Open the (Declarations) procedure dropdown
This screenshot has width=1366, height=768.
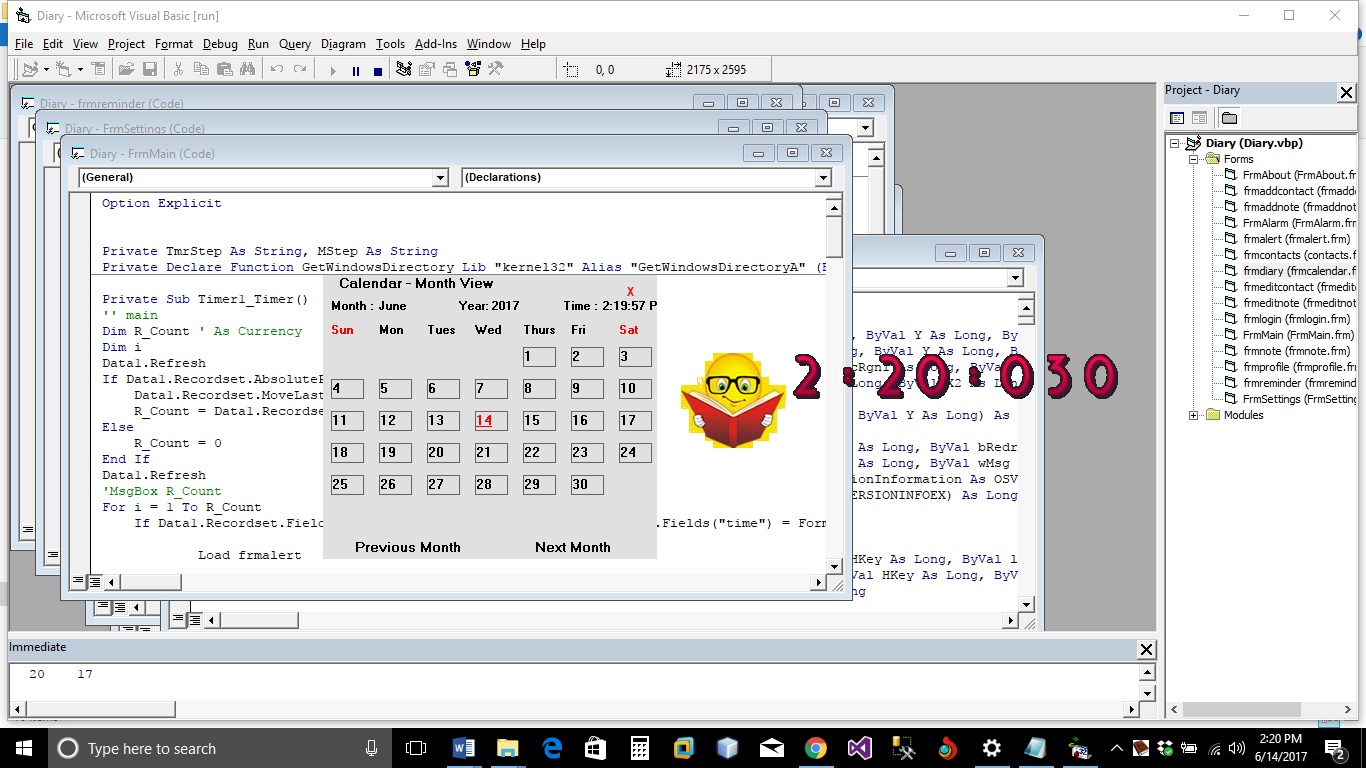(x=823, y=178)
